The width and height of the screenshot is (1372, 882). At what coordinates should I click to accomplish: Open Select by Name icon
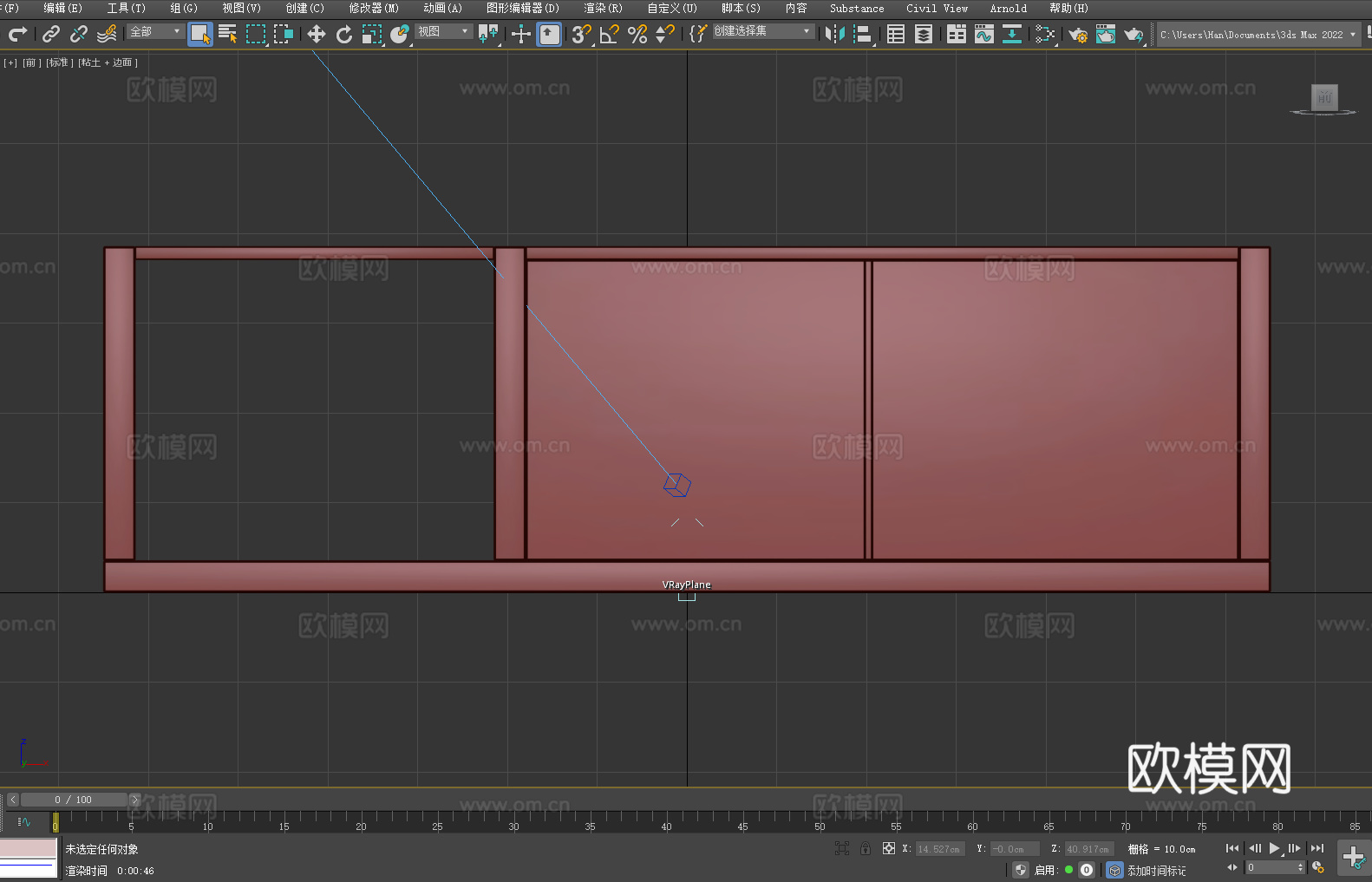[228, 34]
